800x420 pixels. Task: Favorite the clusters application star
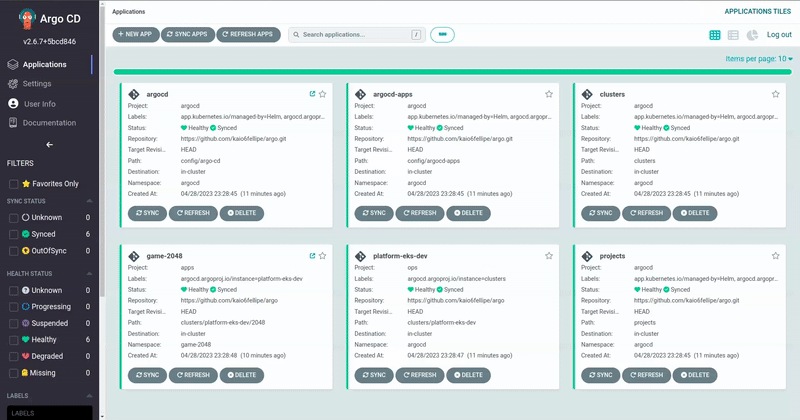click(x=776, y=94)
